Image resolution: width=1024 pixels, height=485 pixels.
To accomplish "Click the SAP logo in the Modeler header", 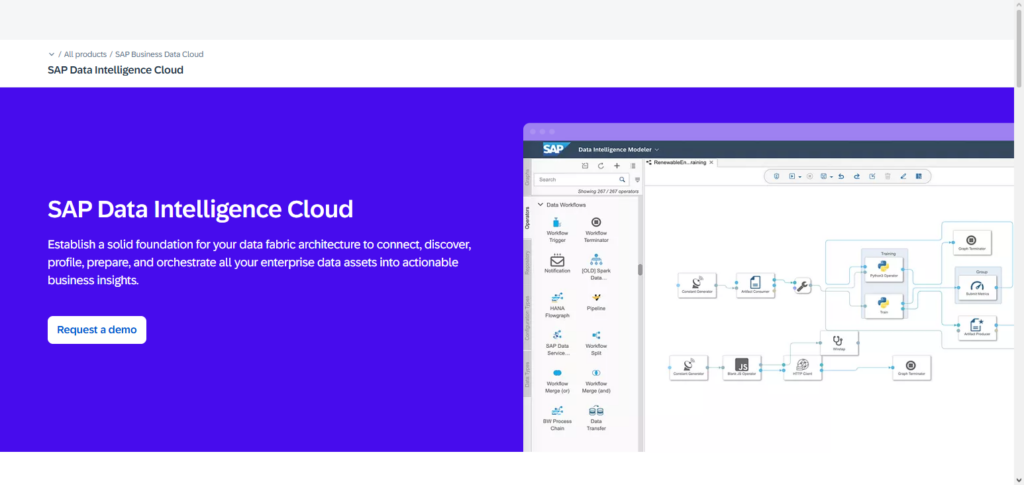I will click(556, 149).
